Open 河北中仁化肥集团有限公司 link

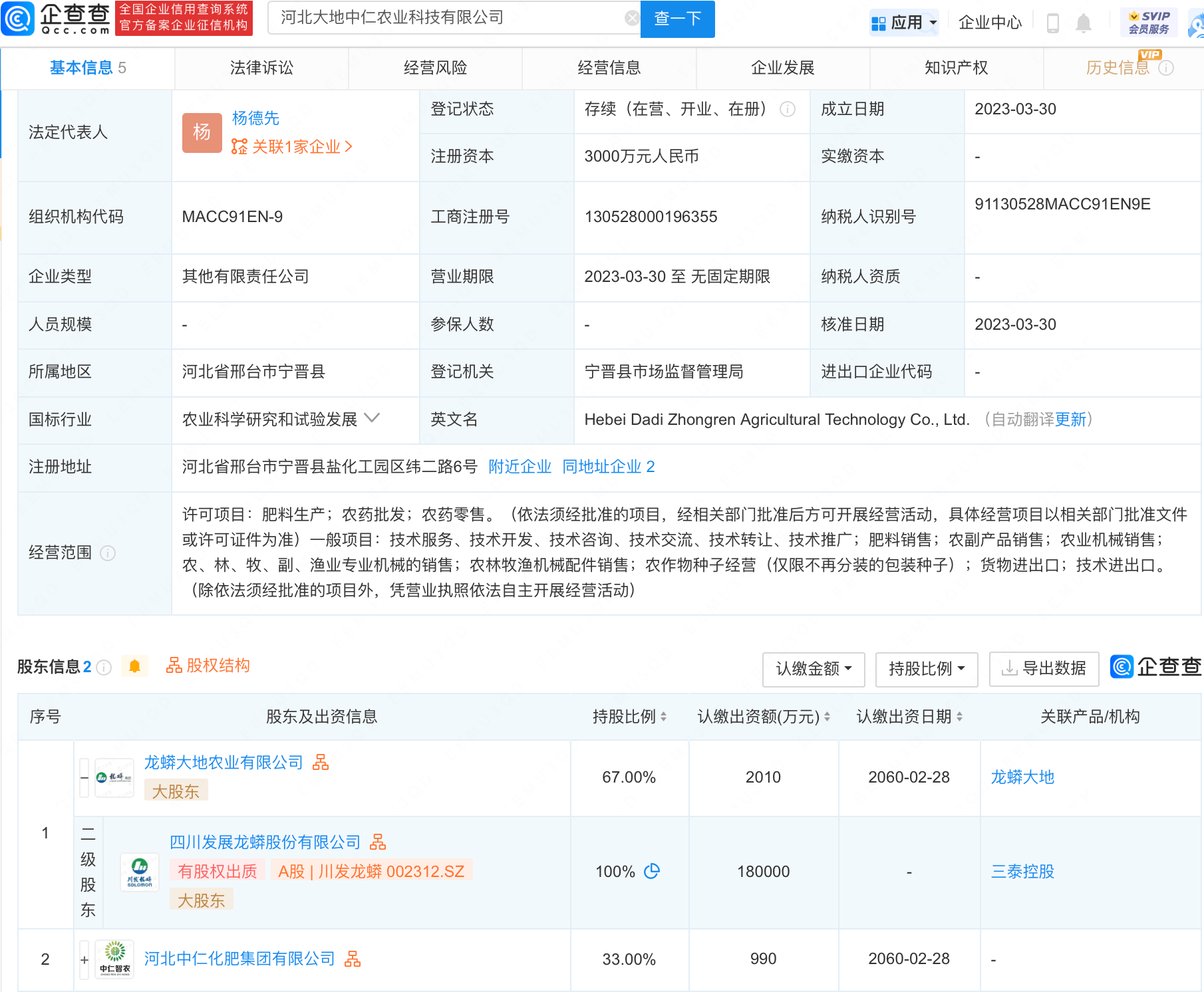[239, 959]
